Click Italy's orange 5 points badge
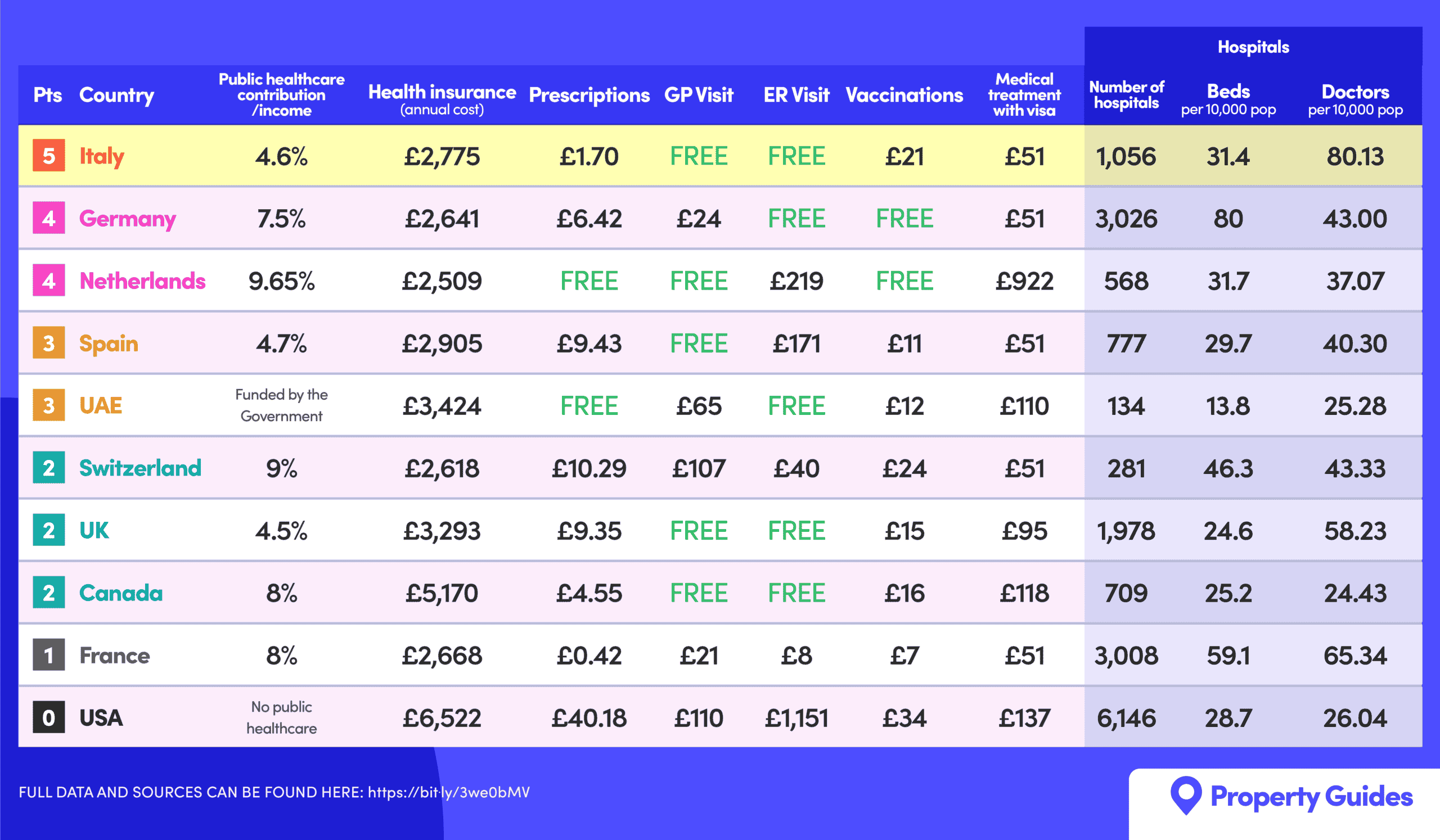Image resolution: width=1440 pixels, height=840 pixels. point(48,155)
